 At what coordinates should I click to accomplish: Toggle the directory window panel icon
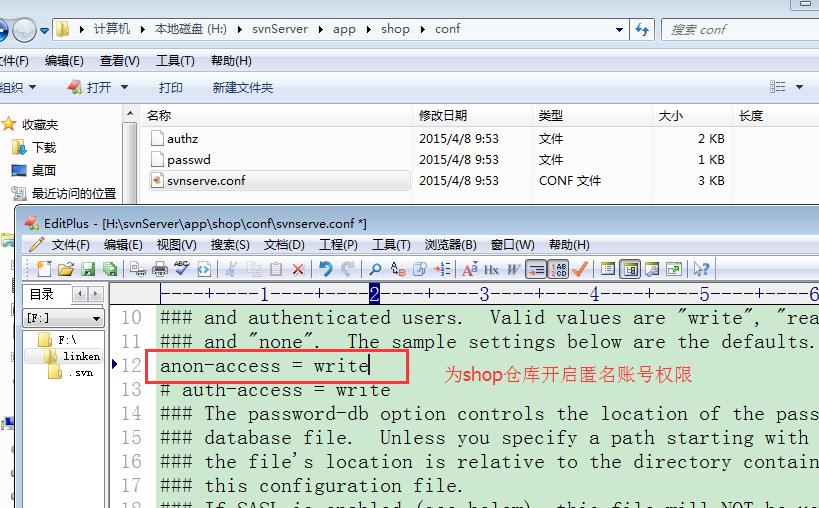pyautogui.click(x=630, y=269)
